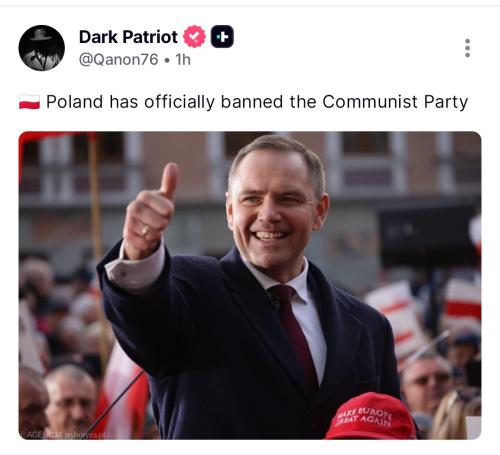Open the Dark Patriot profile avatar
500x455 pixels.
click(42, 48)
